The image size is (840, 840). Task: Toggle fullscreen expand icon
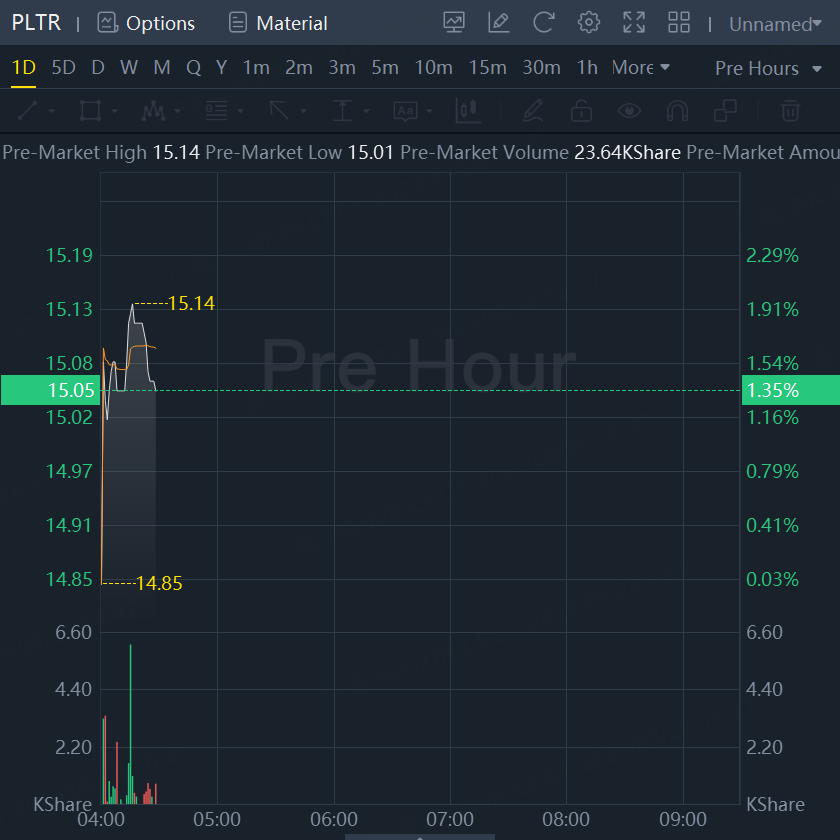[x=634, y=23]
